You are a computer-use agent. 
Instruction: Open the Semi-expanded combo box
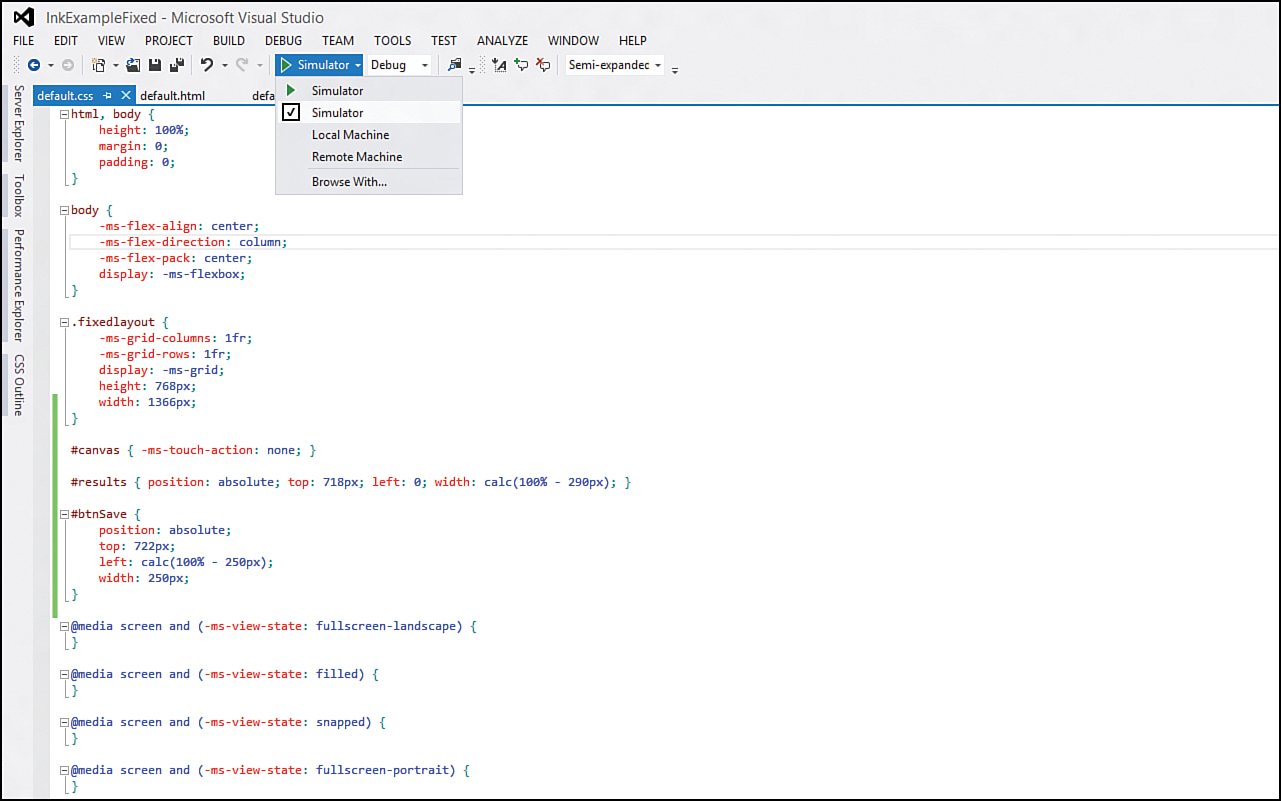click(x=615, y=65)
